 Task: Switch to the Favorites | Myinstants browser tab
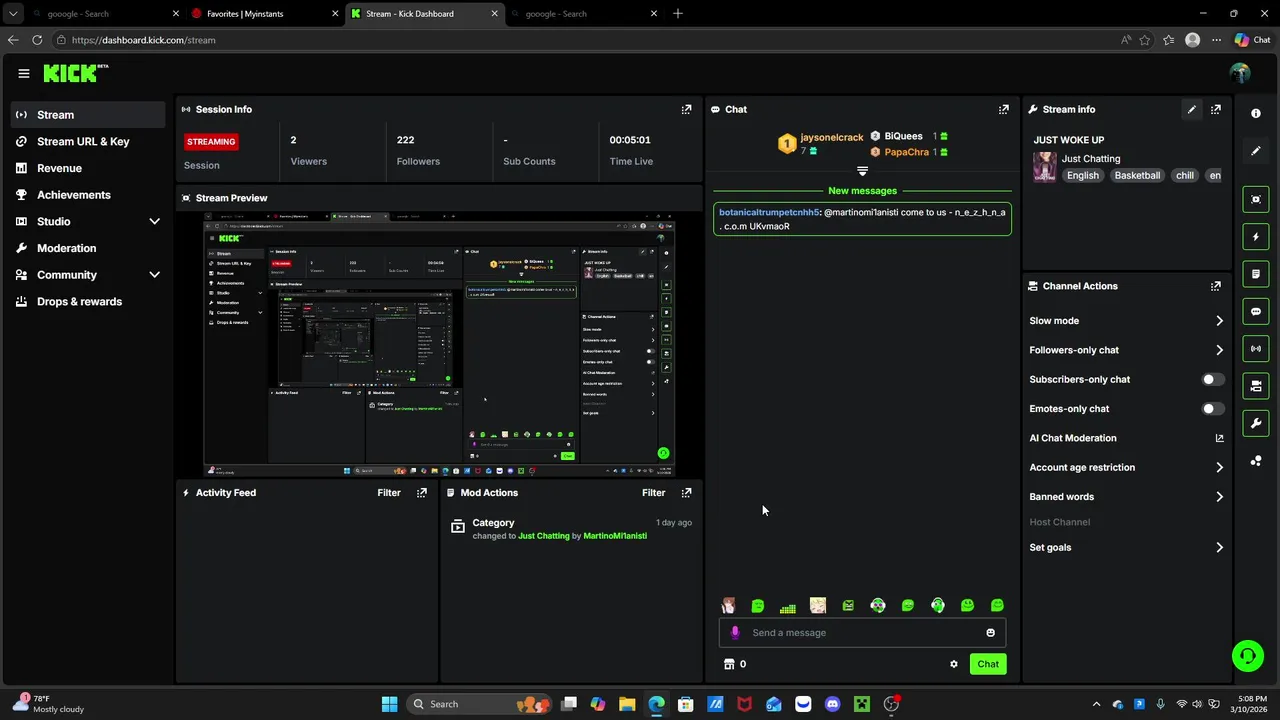coord(265,14)
